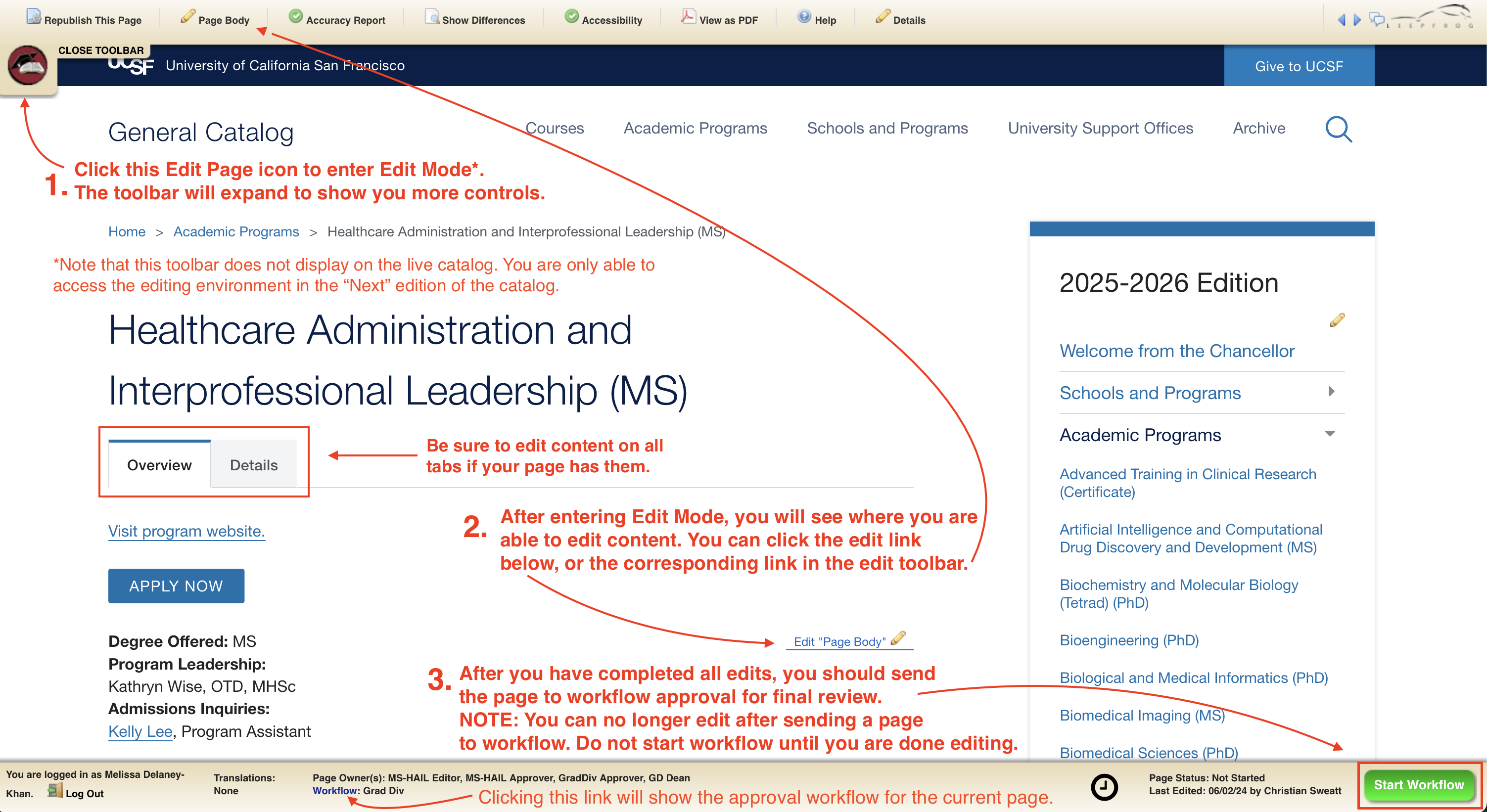Collapse Academic Programs sidebar section
This screenshot has width=1487, height=812.
point(1330,433)
